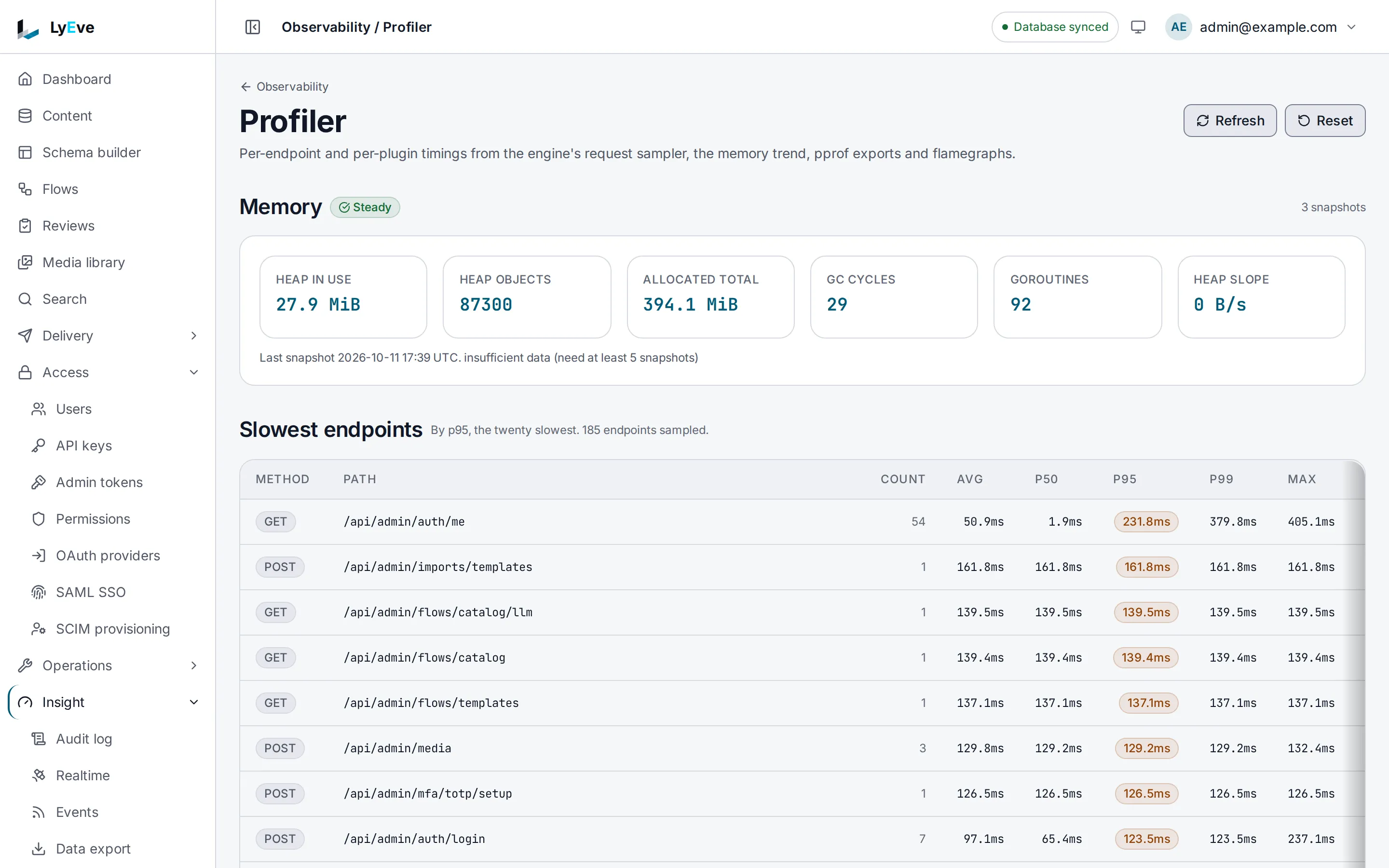Screen dimensions: 1389x868
Task: Expand the Delivery section chevron
Action: tap(194, 336)
